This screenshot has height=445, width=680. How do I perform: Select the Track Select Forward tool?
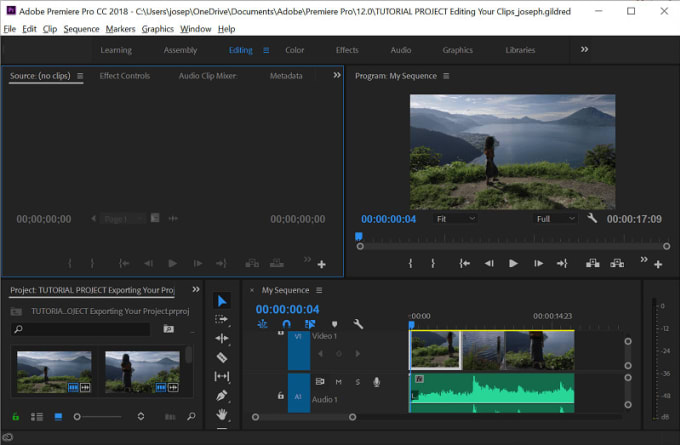(222, 319)
